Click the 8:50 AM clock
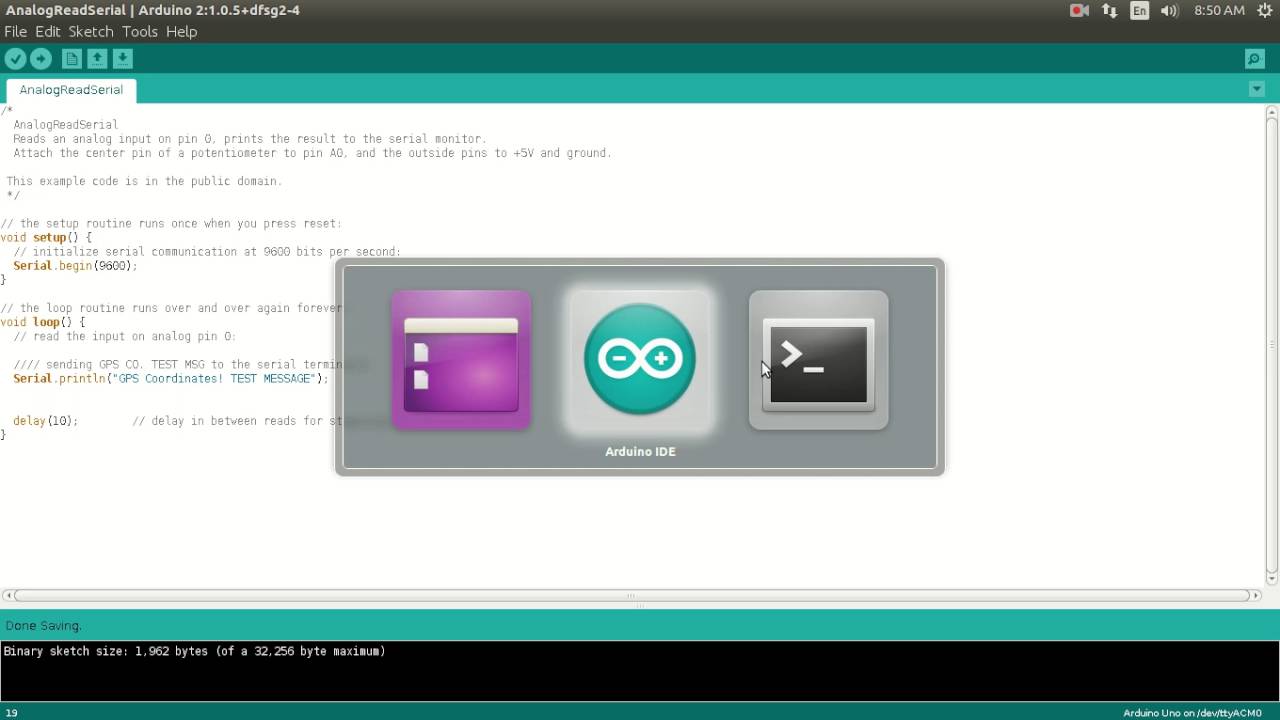Screen dimensions: 1280x720 click(1219, 10)
